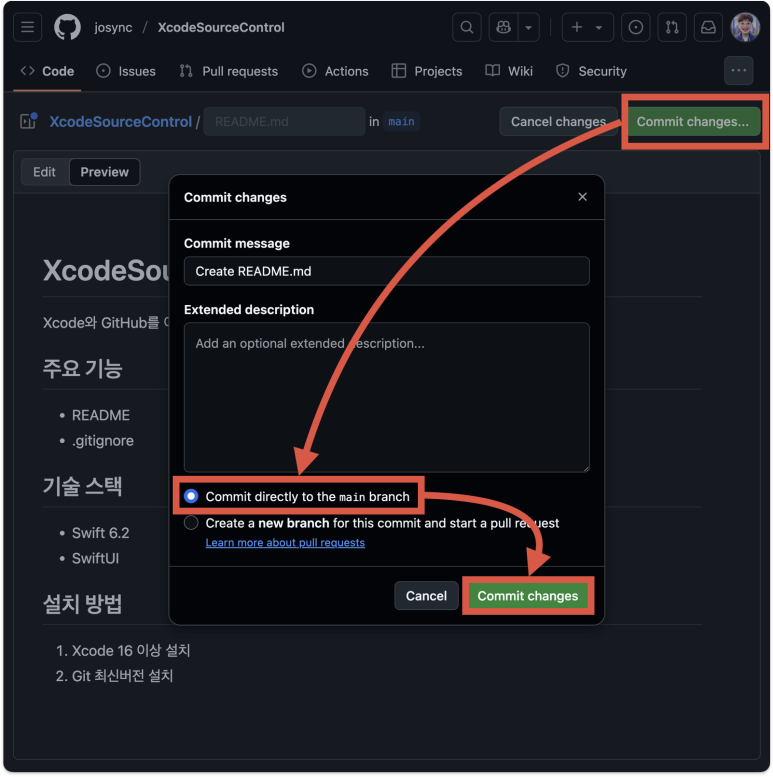Image resolution: width=773 pixels, height=777 pixels.
Task: Open the create new plus menu
Action: click(x=588, y=27)
